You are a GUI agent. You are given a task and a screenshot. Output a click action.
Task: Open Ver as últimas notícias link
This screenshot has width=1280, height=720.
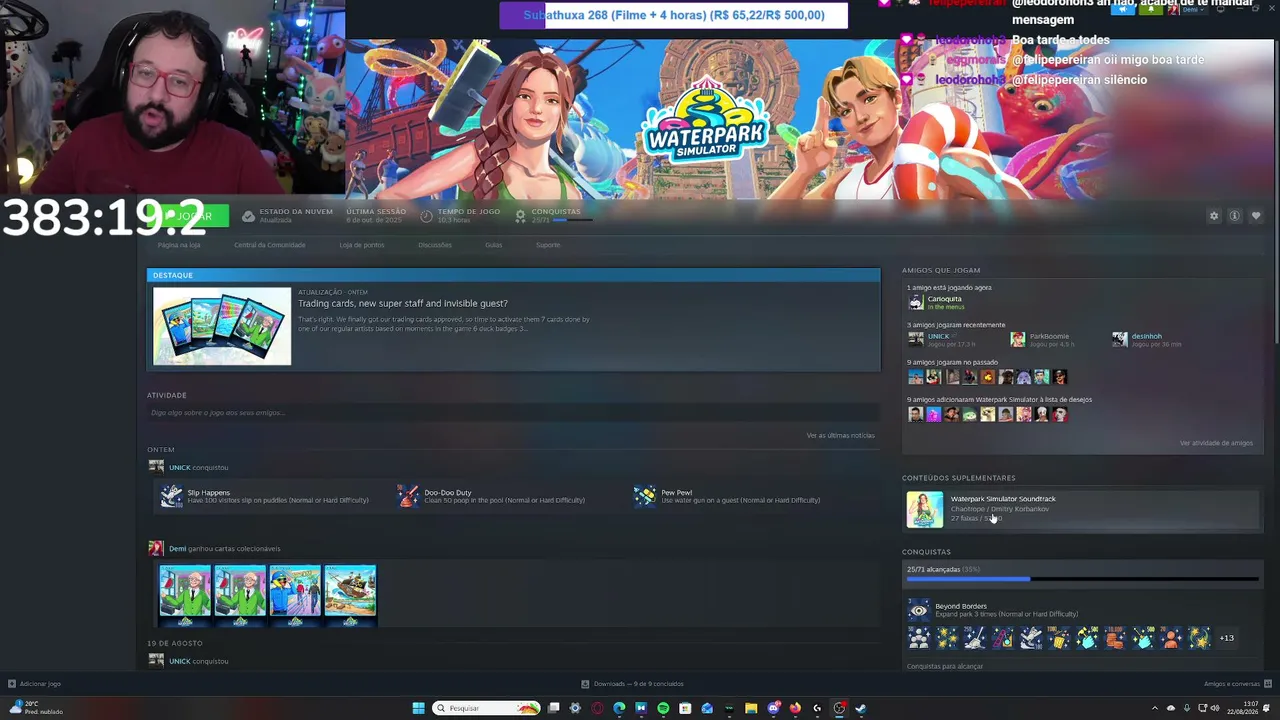click(x=841, y=436)
